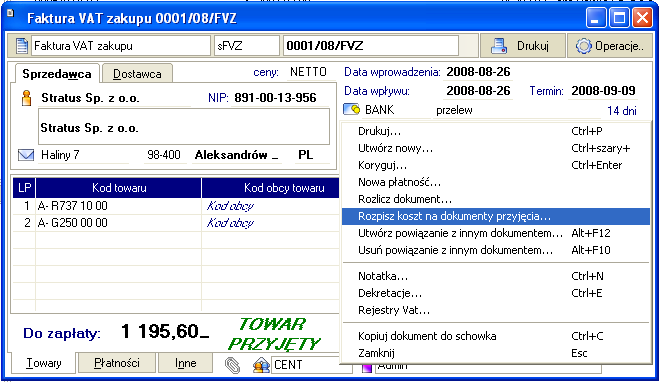
Task: Switch to the Sprzedawca tab
Action: point(57,74)
